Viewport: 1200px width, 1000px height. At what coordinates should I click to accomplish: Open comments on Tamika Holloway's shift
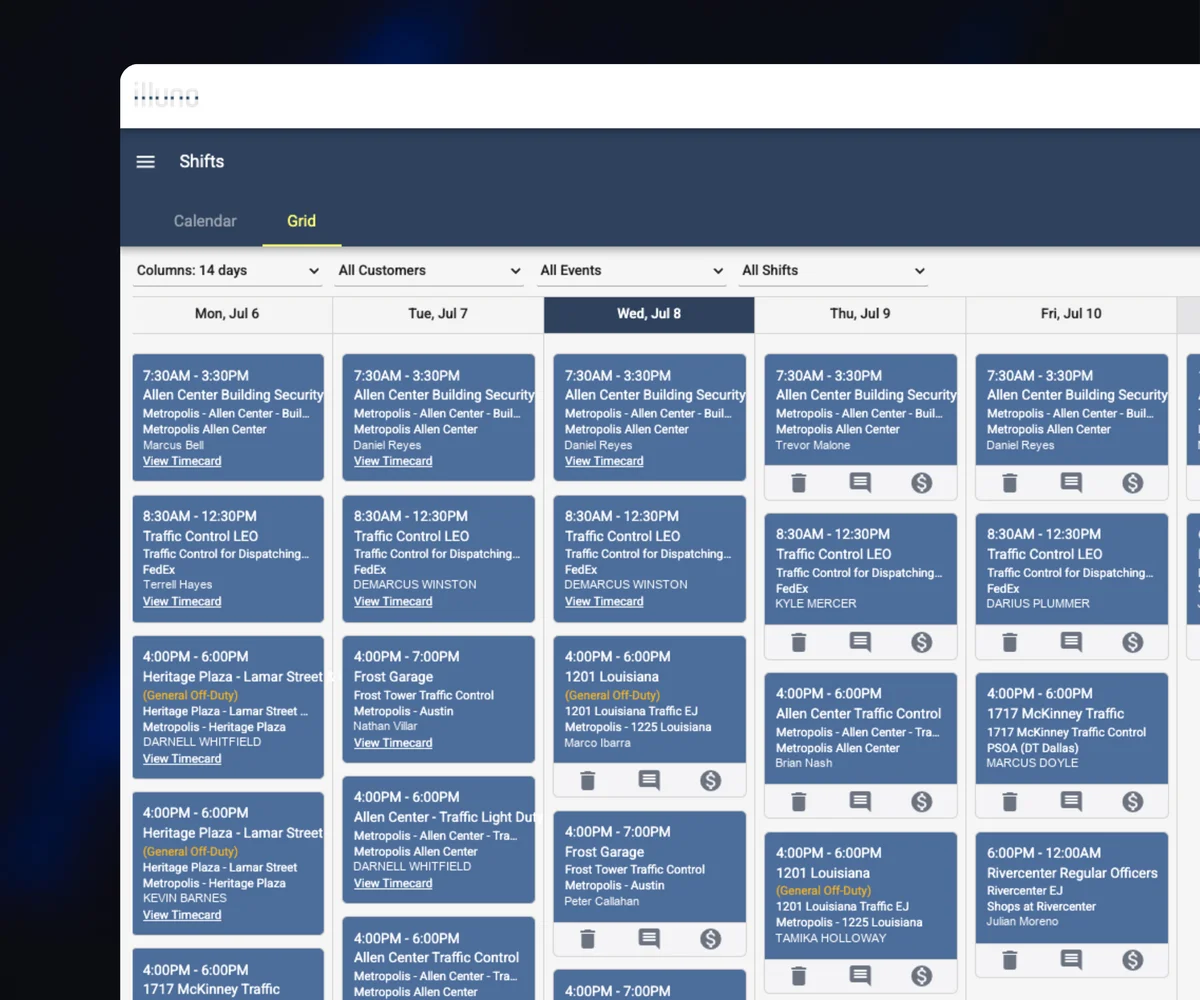860,976
